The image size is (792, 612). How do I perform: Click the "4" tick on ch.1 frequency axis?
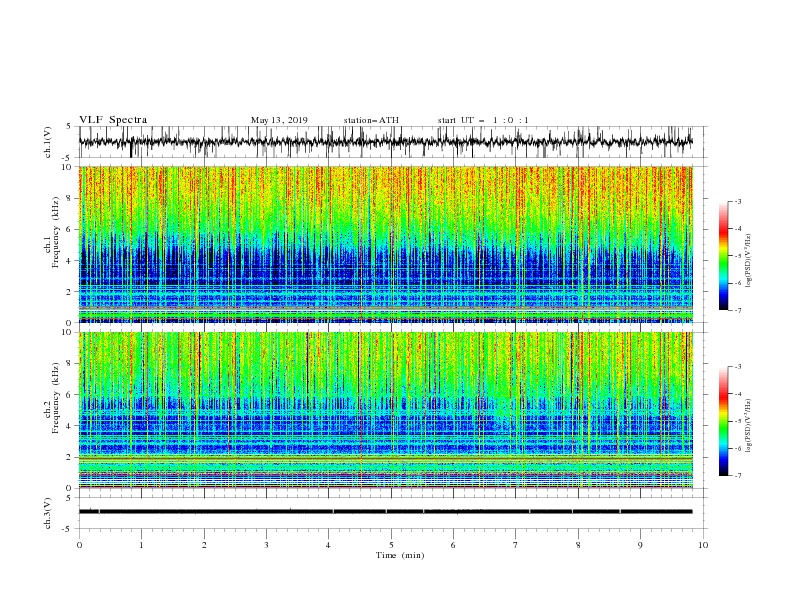coord(69,261)
